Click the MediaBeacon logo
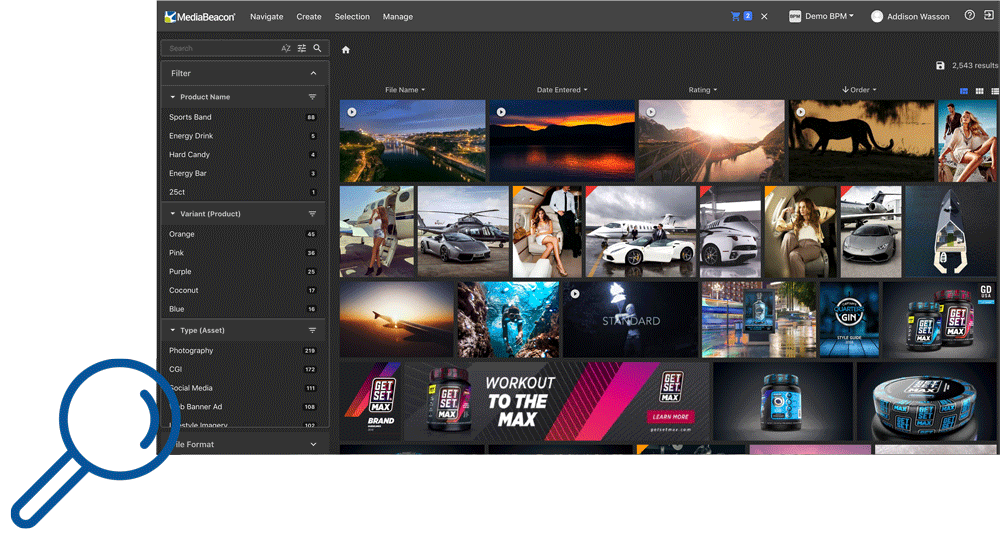Viewport: 1000px width, 539px height. (x=200, y=17)
